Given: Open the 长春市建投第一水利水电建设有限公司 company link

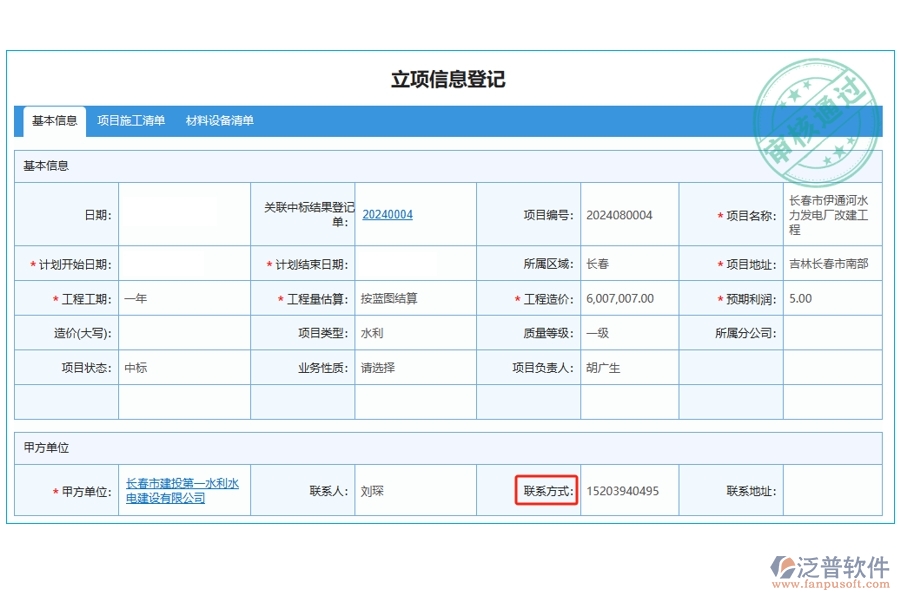Looking at the screenshot, I should pyautogui.click(x=184, y=489).
